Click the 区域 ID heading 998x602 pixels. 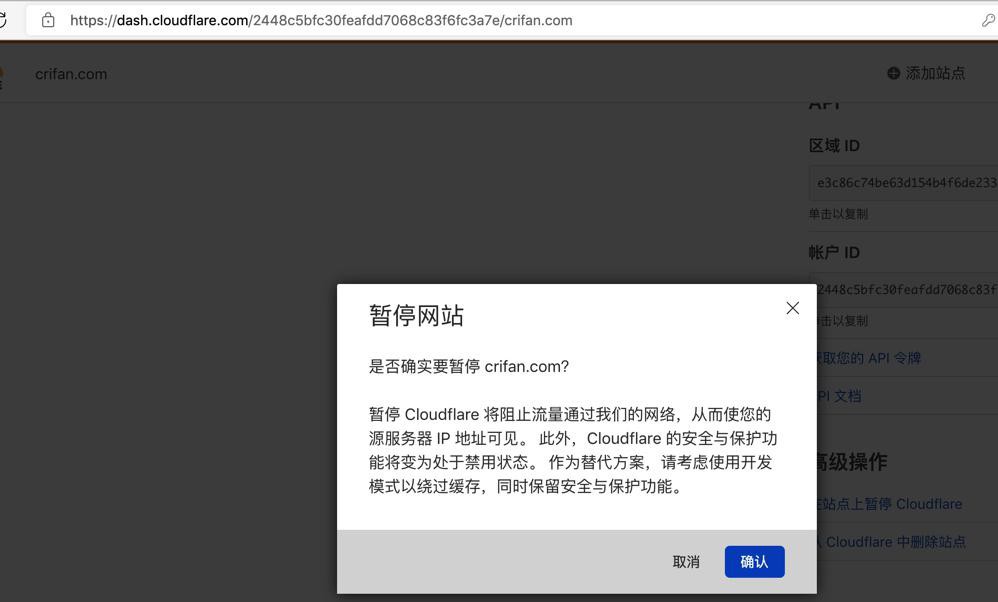(834, 146)
